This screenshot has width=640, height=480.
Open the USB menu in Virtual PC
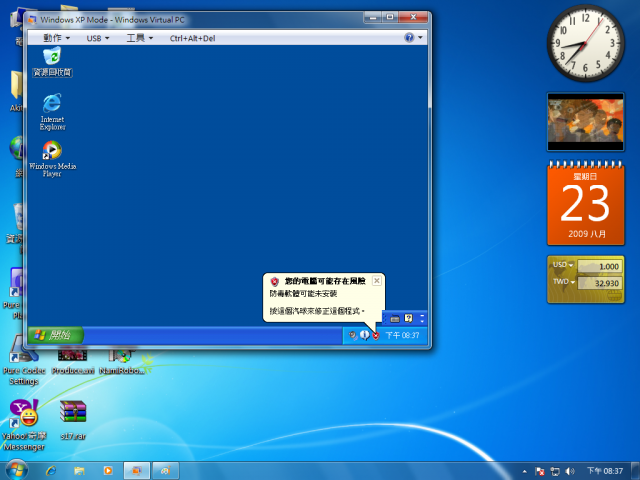point(98,38)
